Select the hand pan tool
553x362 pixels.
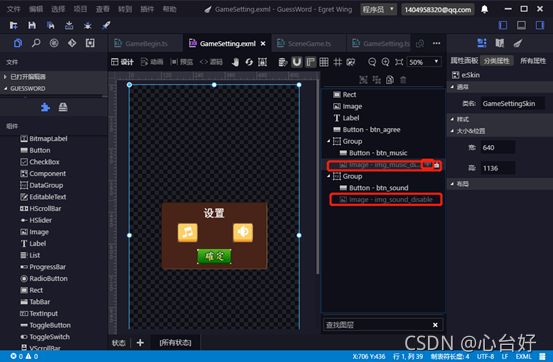pyautogui.click(x=235, y=62)
